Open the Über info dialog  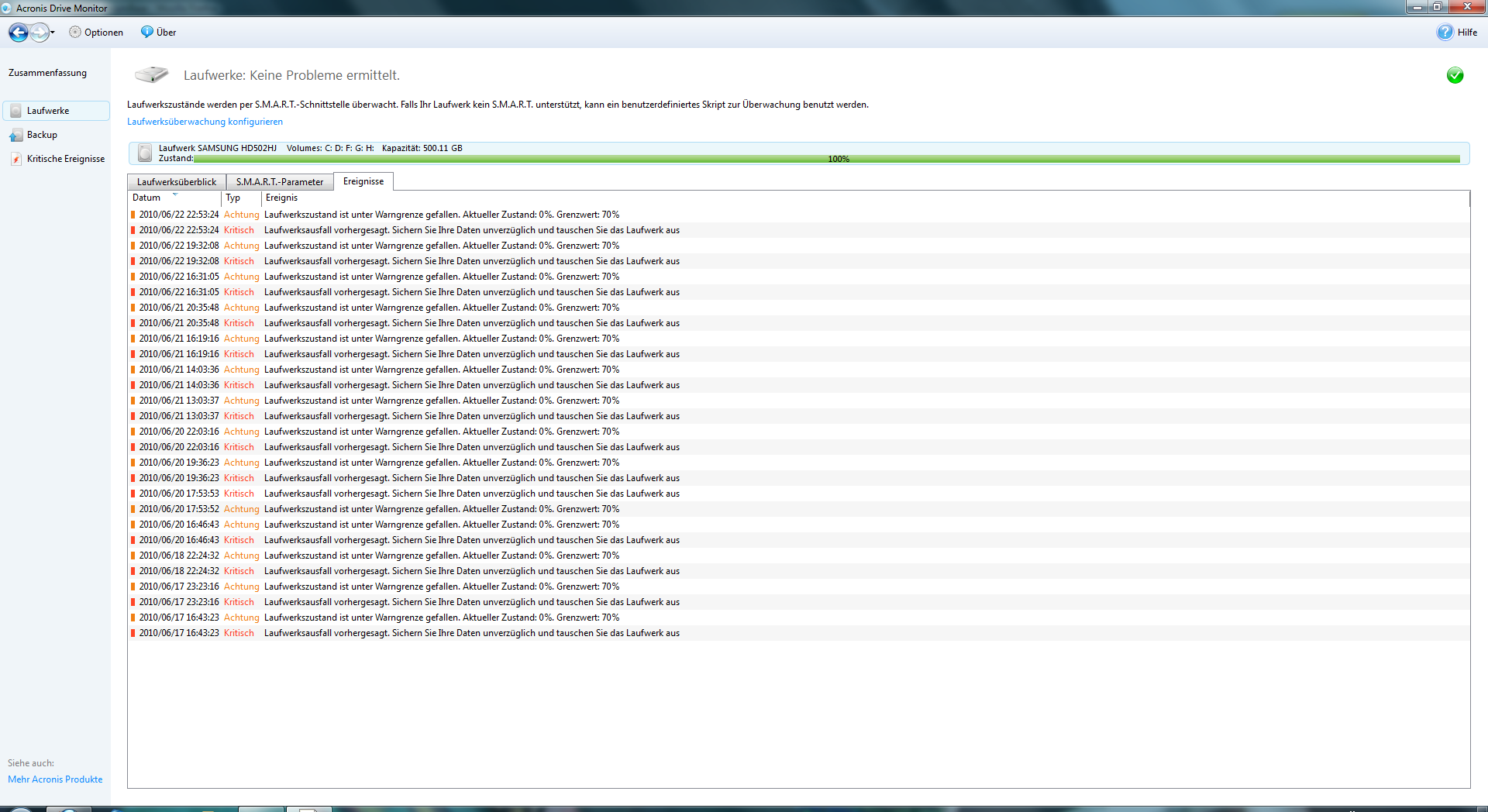[158, 33]
